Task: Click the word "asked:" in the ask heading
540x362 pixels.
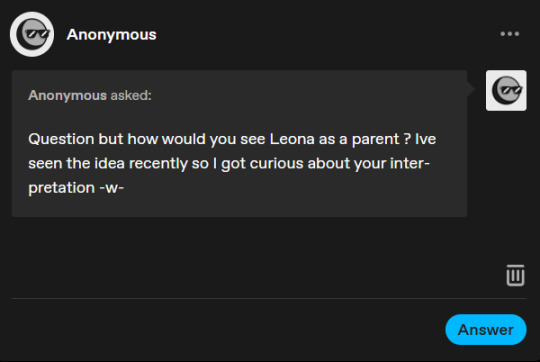Action: (131, 95)
